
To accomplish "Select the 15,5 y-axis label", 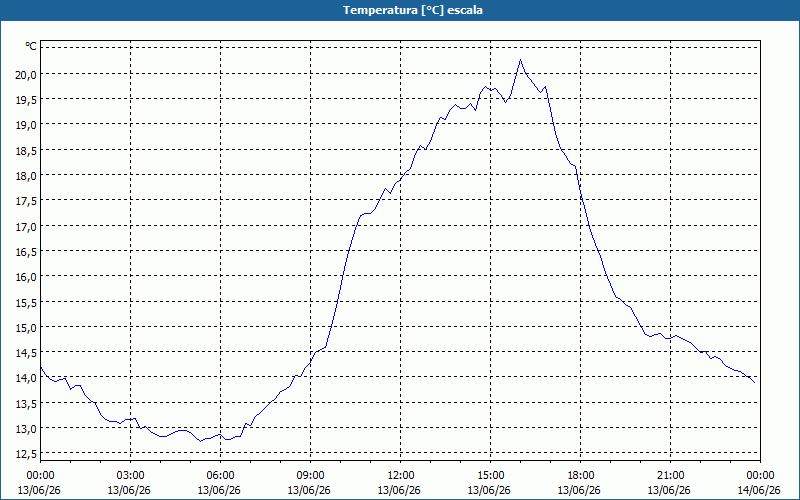I will tap(27, 302).
